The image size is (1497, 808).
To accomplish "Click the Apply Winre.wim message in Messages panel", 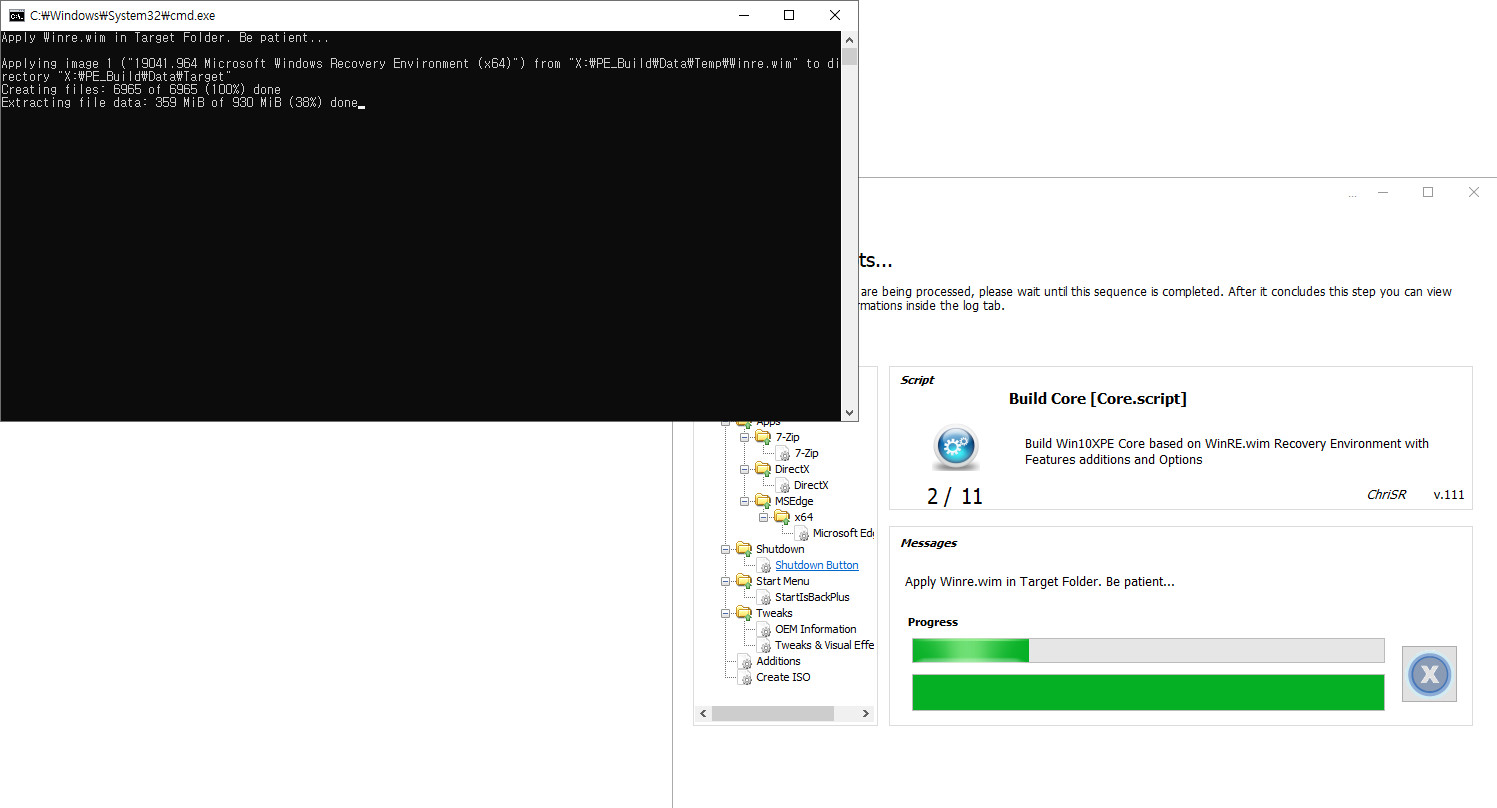I will point(1039,581).
